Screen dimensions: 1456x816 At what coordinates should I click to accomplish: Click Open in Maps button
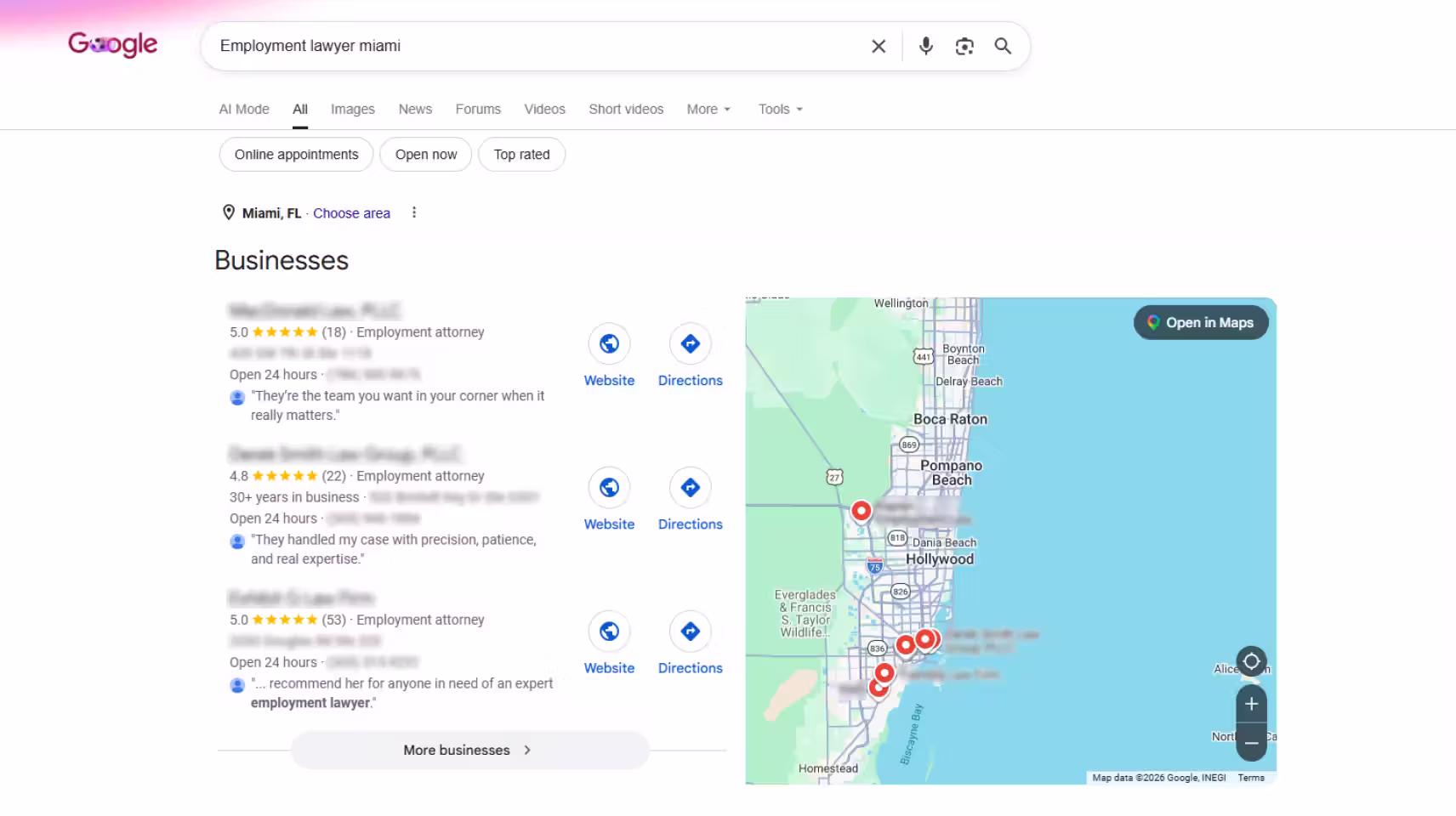pos(1201,323)
